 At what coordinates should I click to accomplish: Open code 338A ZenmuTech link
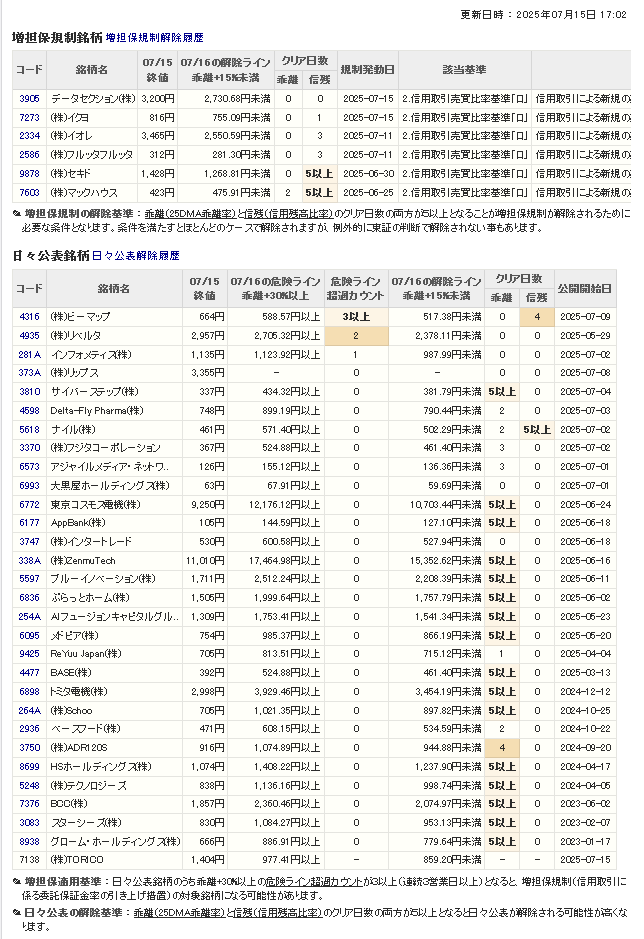29,561
